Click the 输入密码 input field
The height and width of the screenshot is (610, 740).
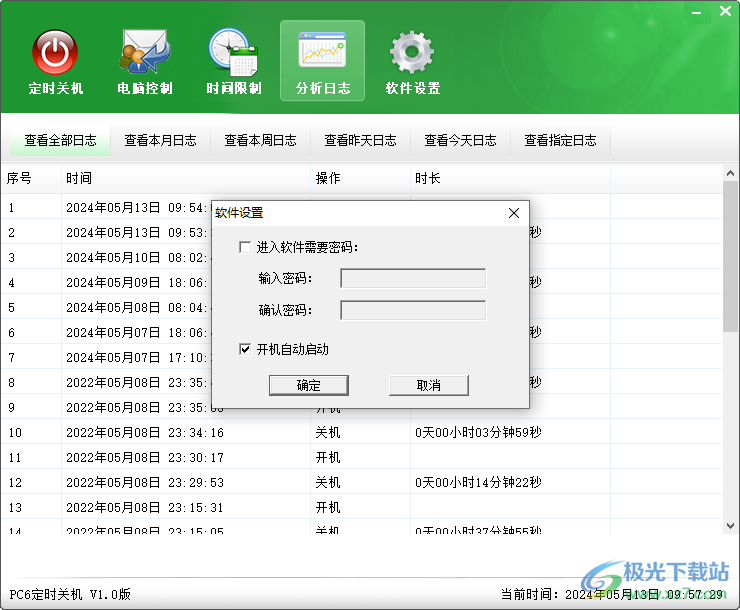pyautogui.click(x=413, y=278)
